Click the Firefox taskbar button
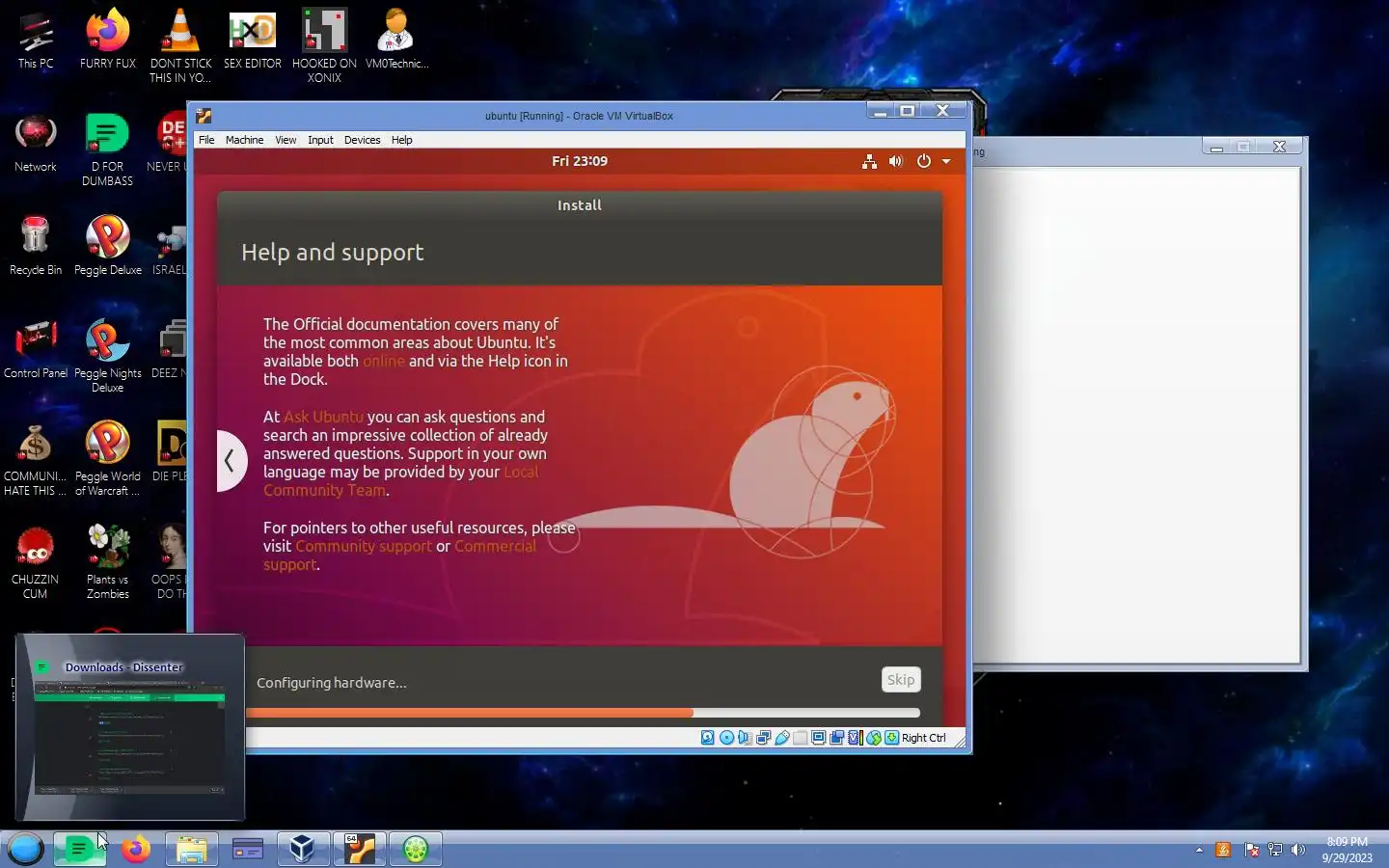The height and width of the screenshot is (868, 1389). pos(136,849)
